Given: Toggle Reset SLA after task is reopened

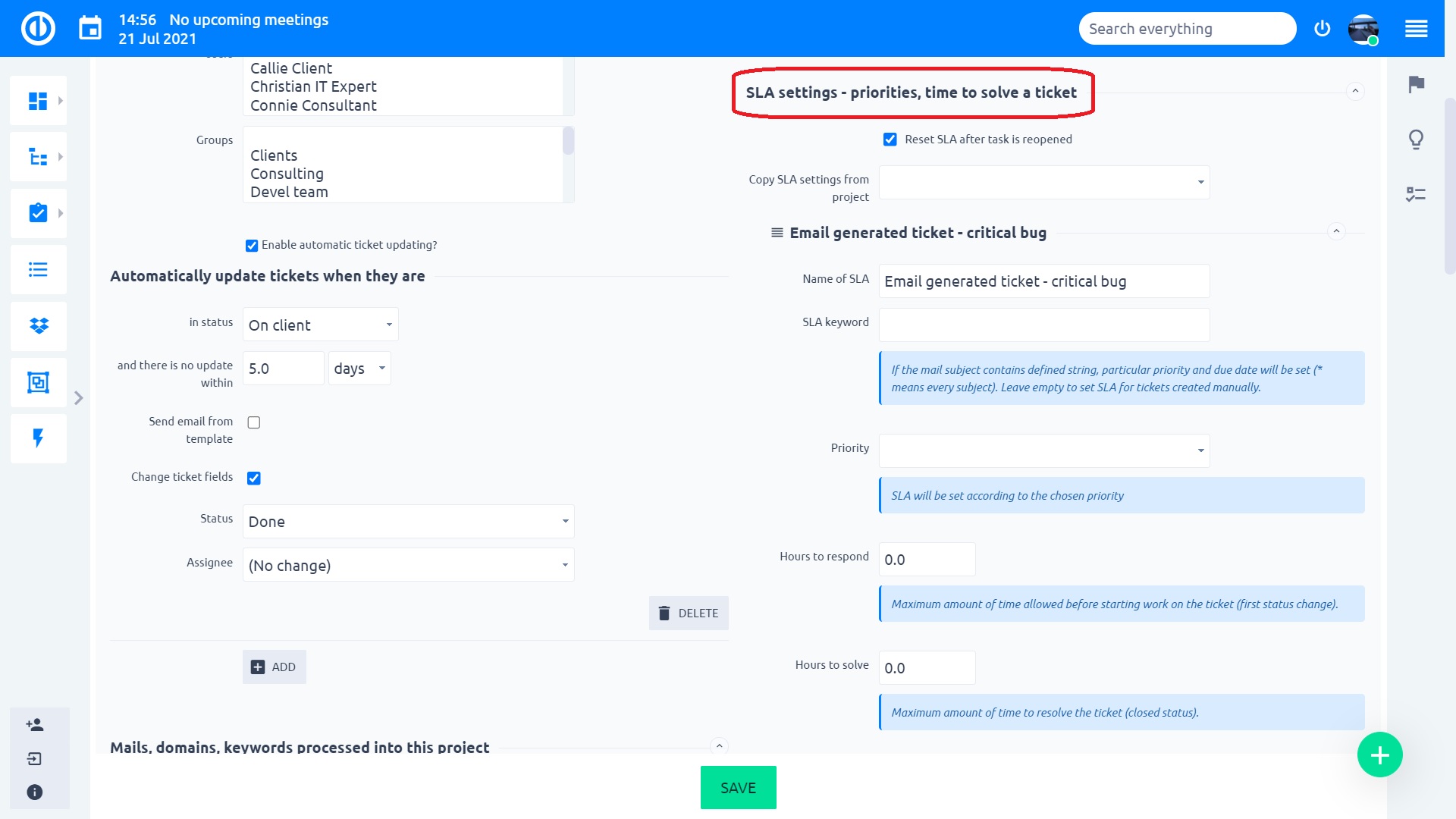Looking at the screenshot, I should [890, 140].
